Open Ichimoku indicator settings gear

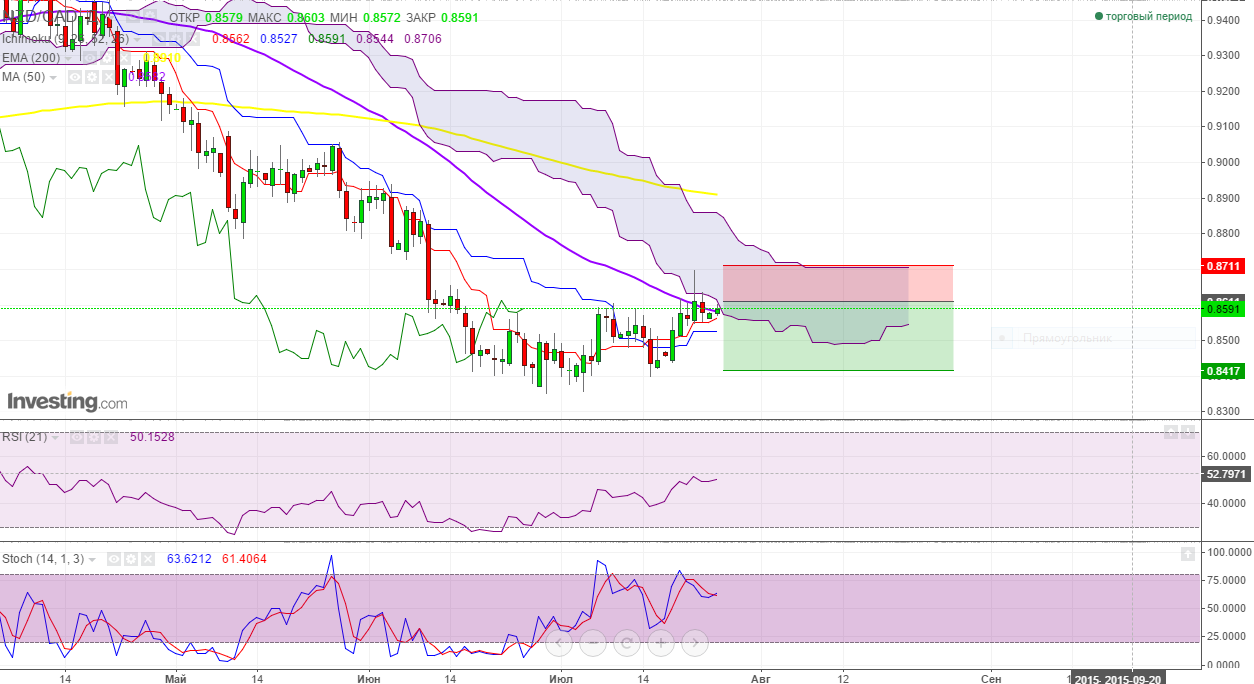(176, 39)
